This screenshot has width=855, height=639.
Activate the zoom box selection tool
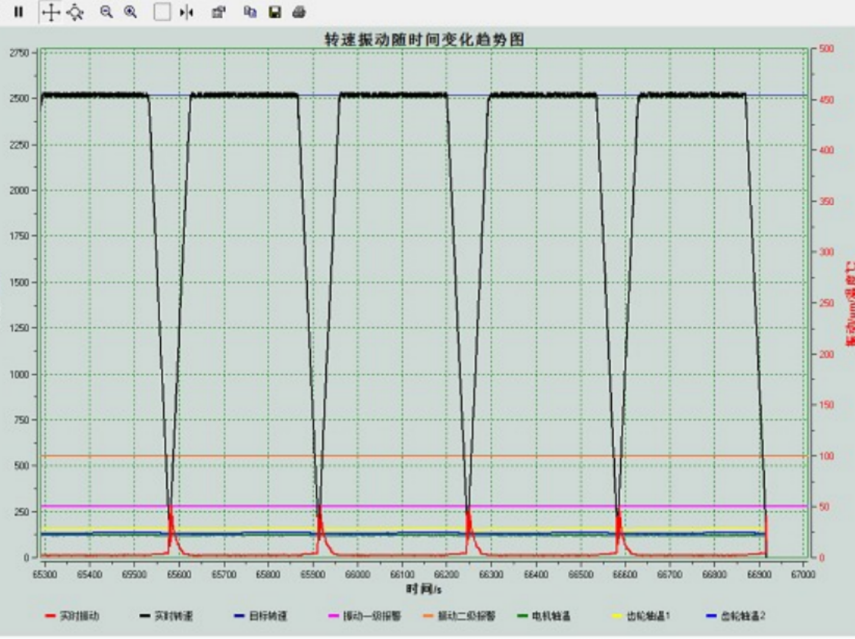[x=162, y=12]
